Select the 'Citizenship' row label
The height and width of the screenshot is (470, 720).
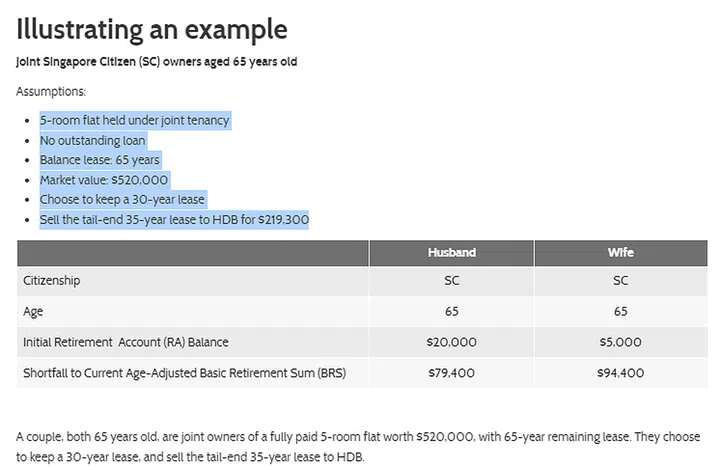click(x=52, y=281)
